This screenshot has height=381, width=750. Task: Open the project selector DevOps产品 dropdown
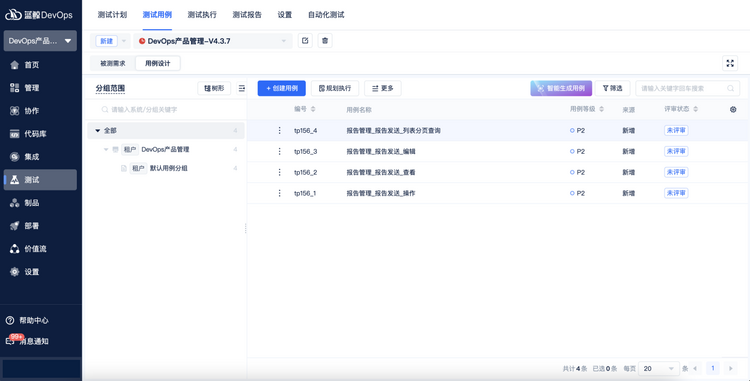[40, 41]
